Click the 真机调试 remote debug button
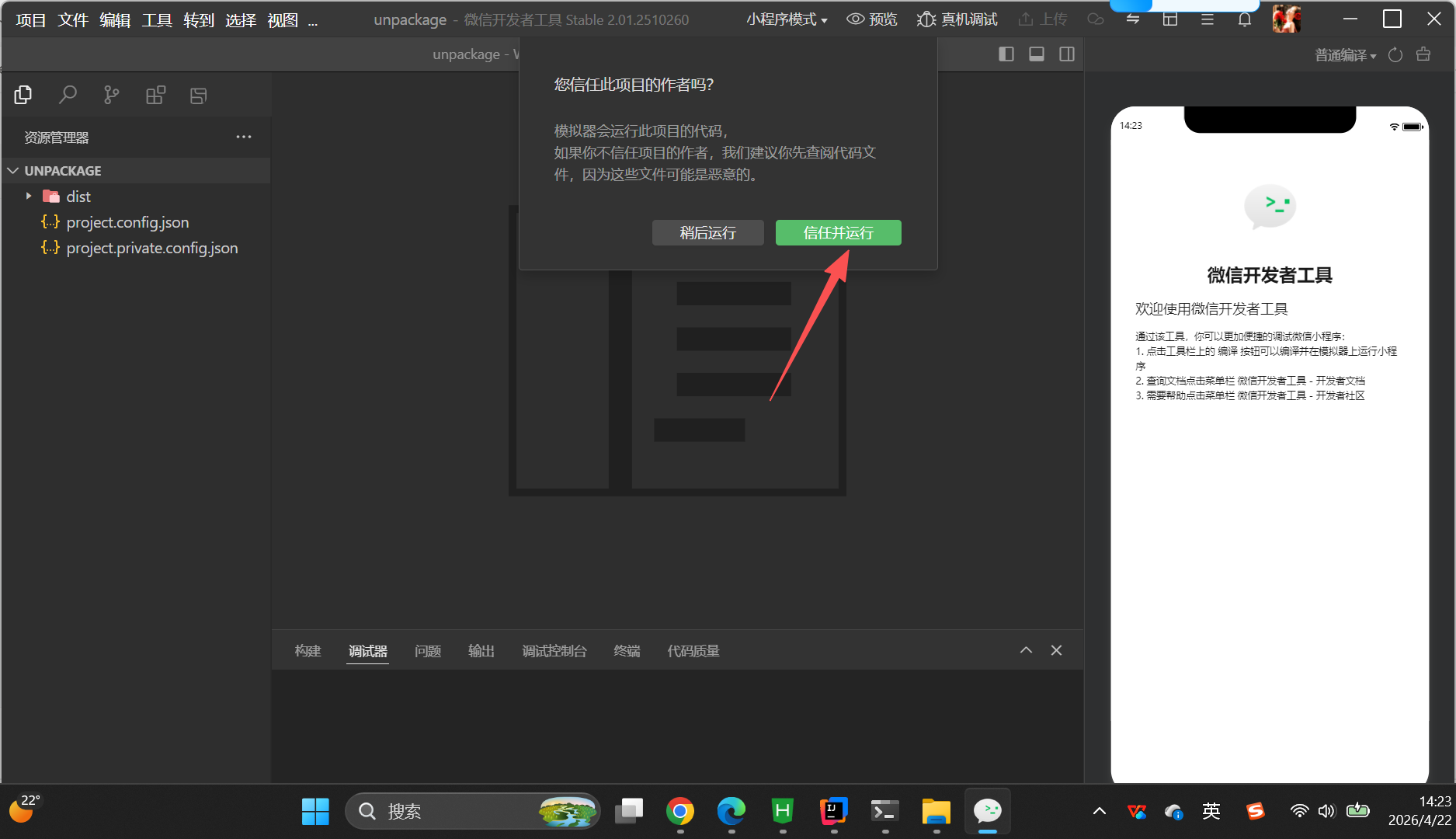This screenshot has height=839, width=1456. click(x=957, y=19)
